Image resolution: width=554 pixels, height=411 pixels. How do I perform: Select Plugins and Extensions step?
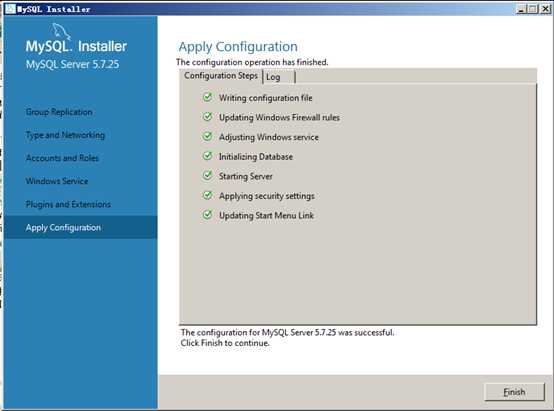tap(68, 204)
